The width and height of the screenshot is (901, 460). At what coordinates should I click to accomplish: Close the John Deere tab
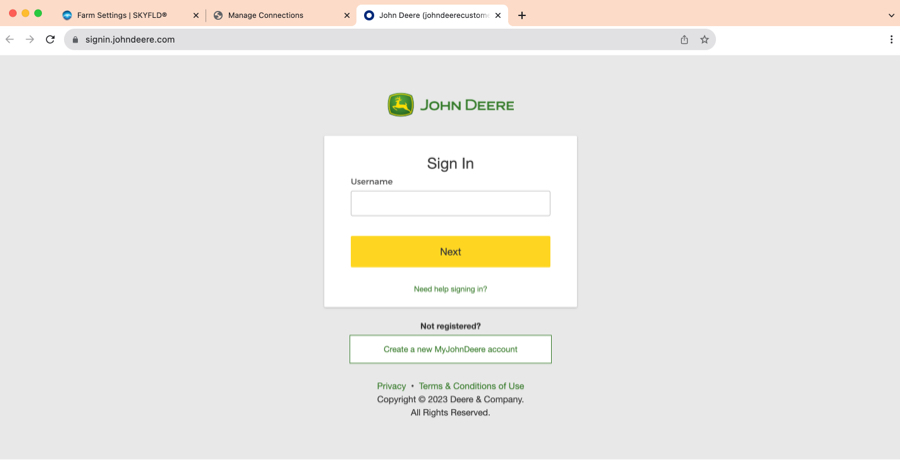pyautogui.click(x=498, y=16)
